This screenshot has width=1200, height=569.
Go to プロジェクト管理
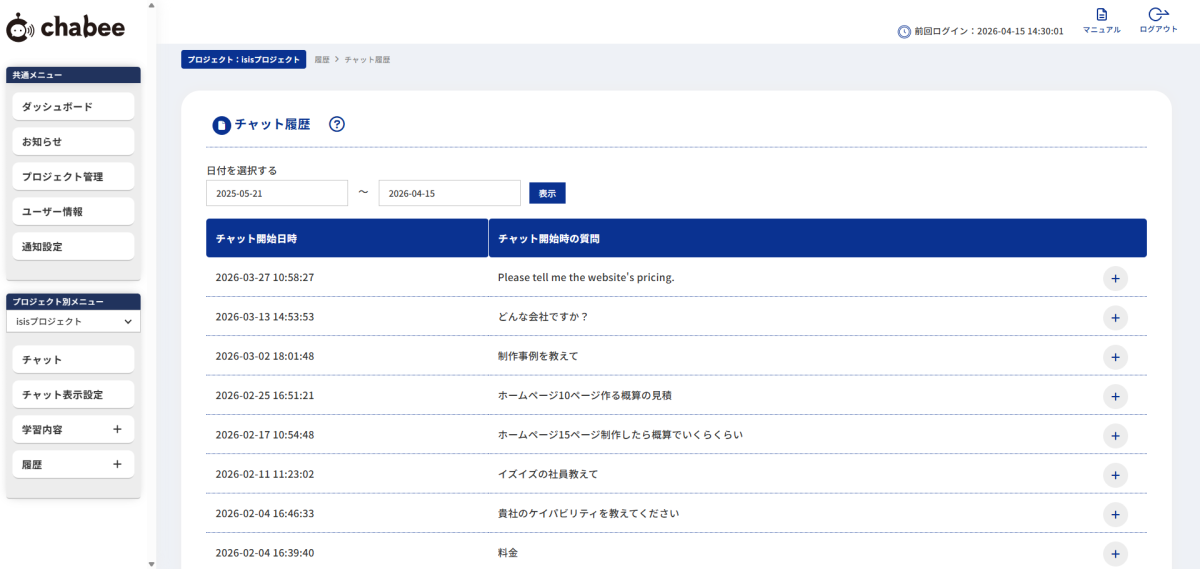click(74, 177)
